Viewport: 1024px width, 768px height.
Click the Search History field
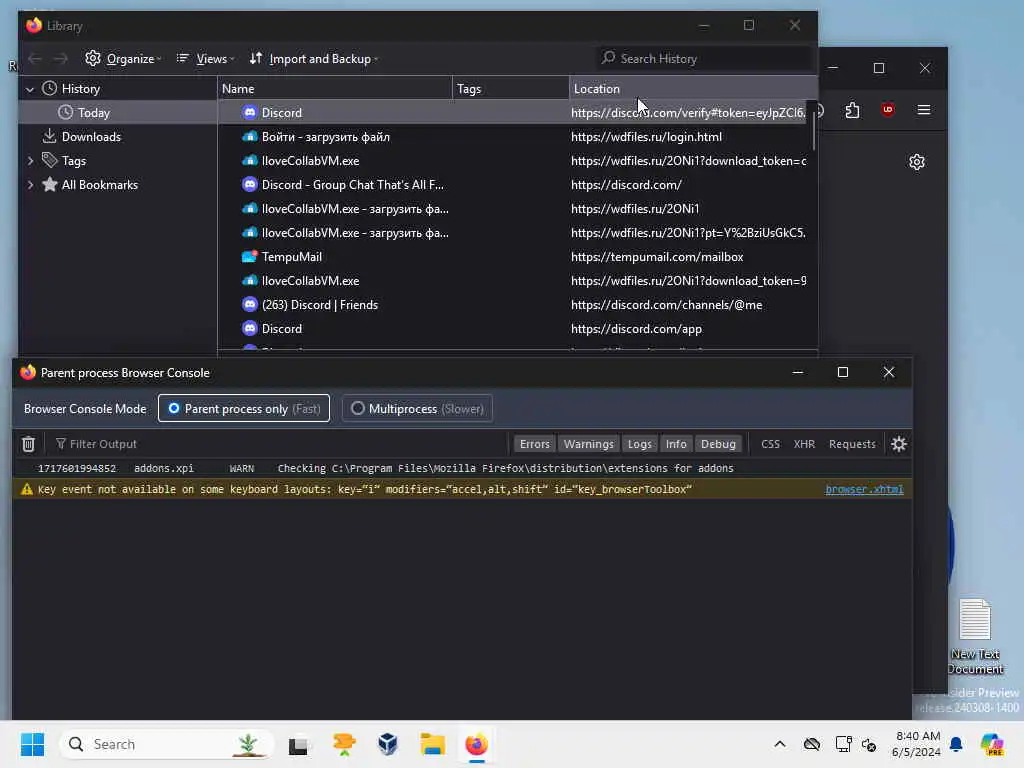tap(704, 59)
